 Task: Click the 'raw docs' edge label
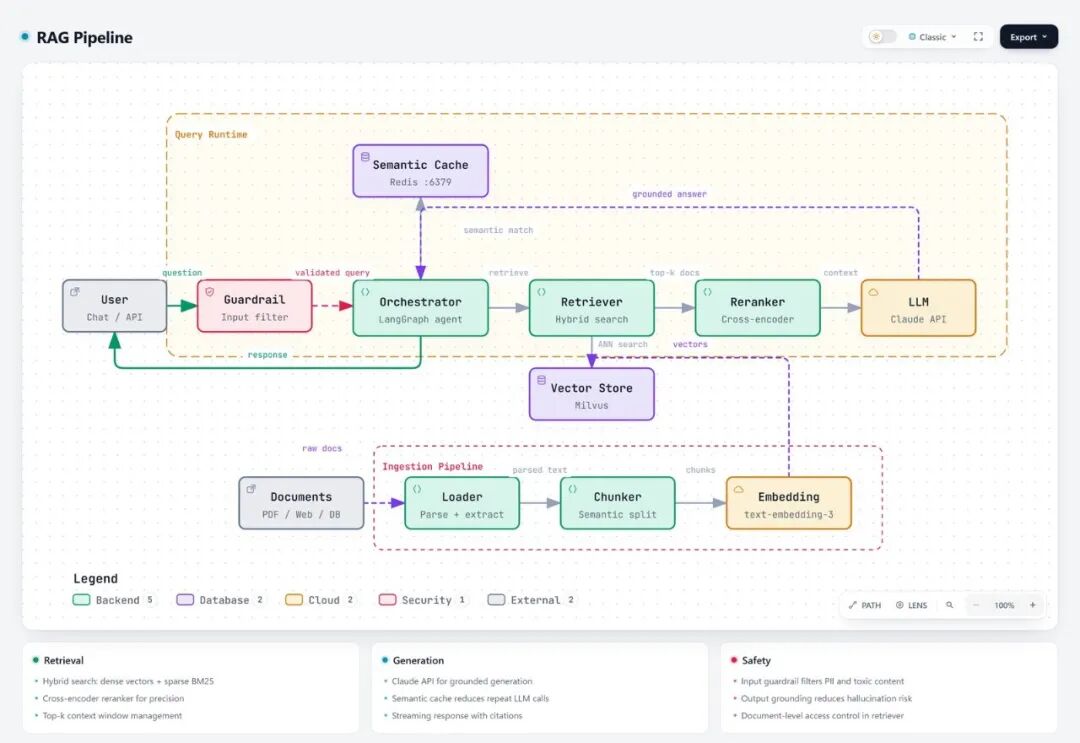click(322, 448)
